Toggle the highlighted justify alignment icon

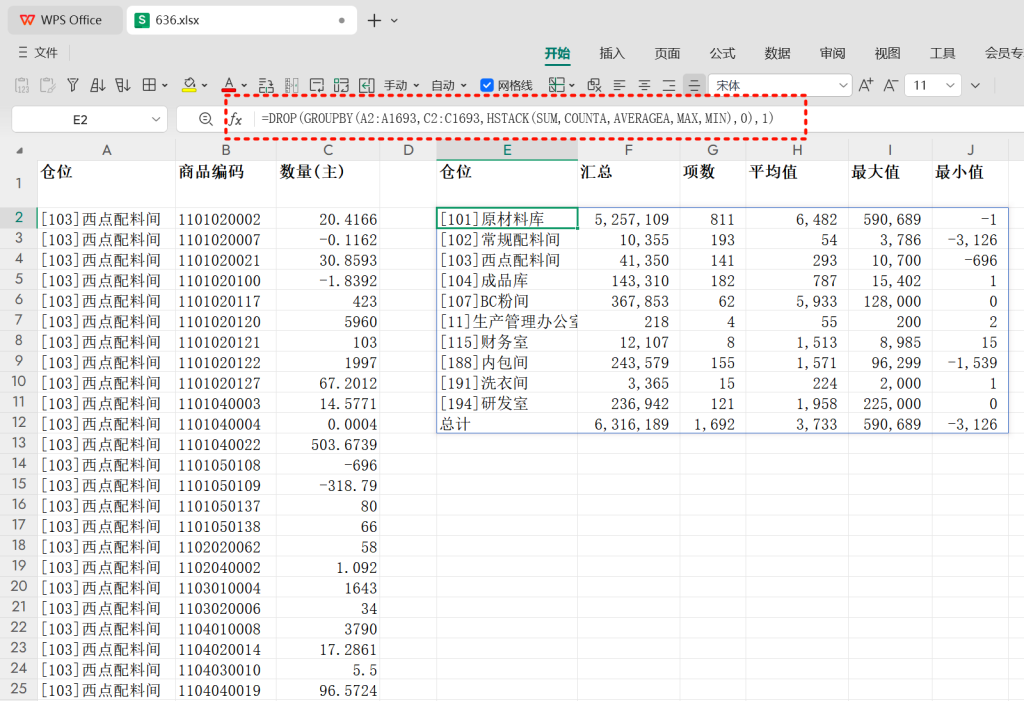pyautogui.click(x=694, y=85)
